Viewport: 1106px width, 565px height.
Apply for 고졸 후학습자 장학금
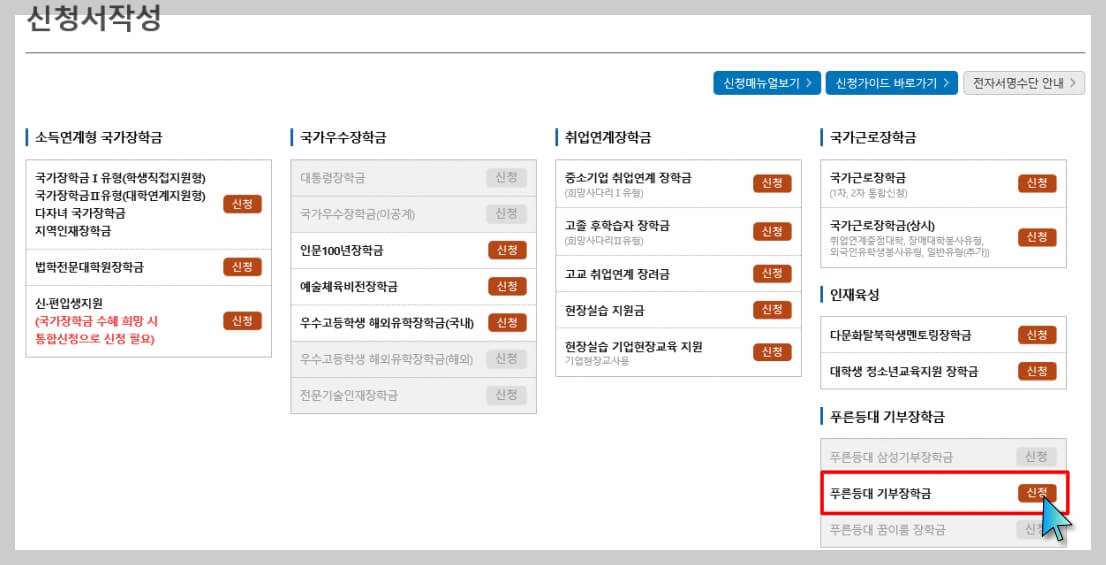tap(772, 231)
